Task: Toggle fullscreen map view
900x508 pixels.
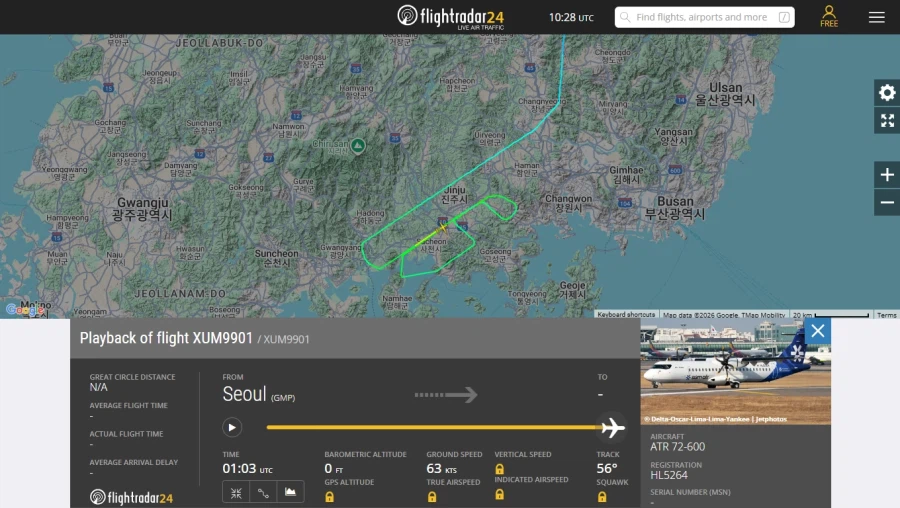Action: [887, 121]
